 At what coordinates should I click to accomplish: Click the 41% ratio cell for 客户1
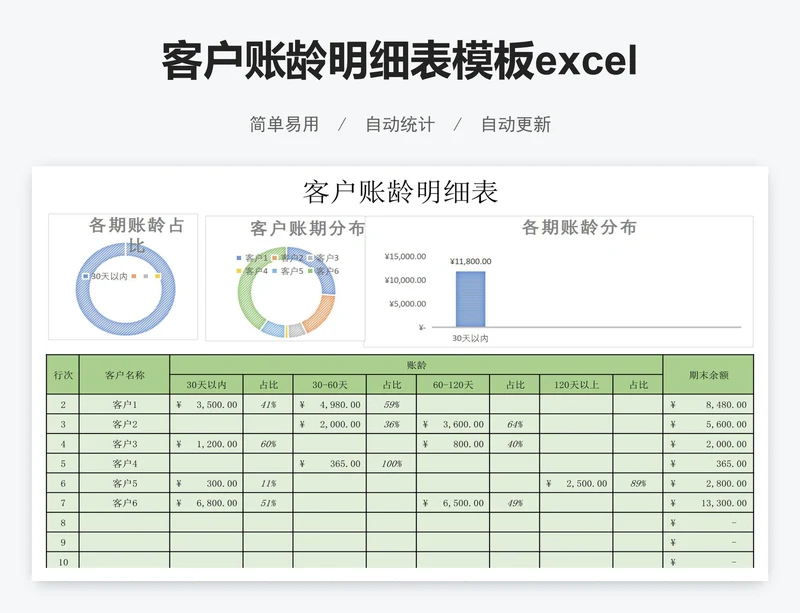tap(268, 405)
